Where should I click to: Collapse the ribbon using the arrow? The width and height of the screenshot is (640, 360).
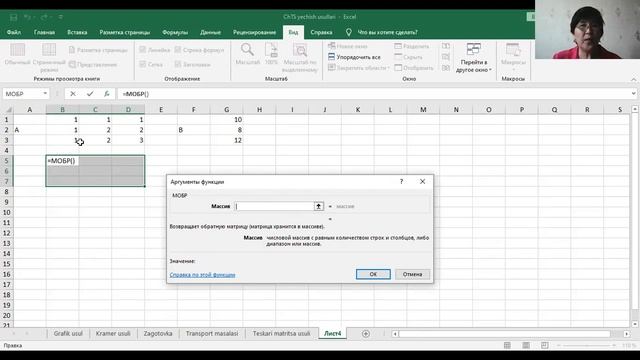pos(633,79)
